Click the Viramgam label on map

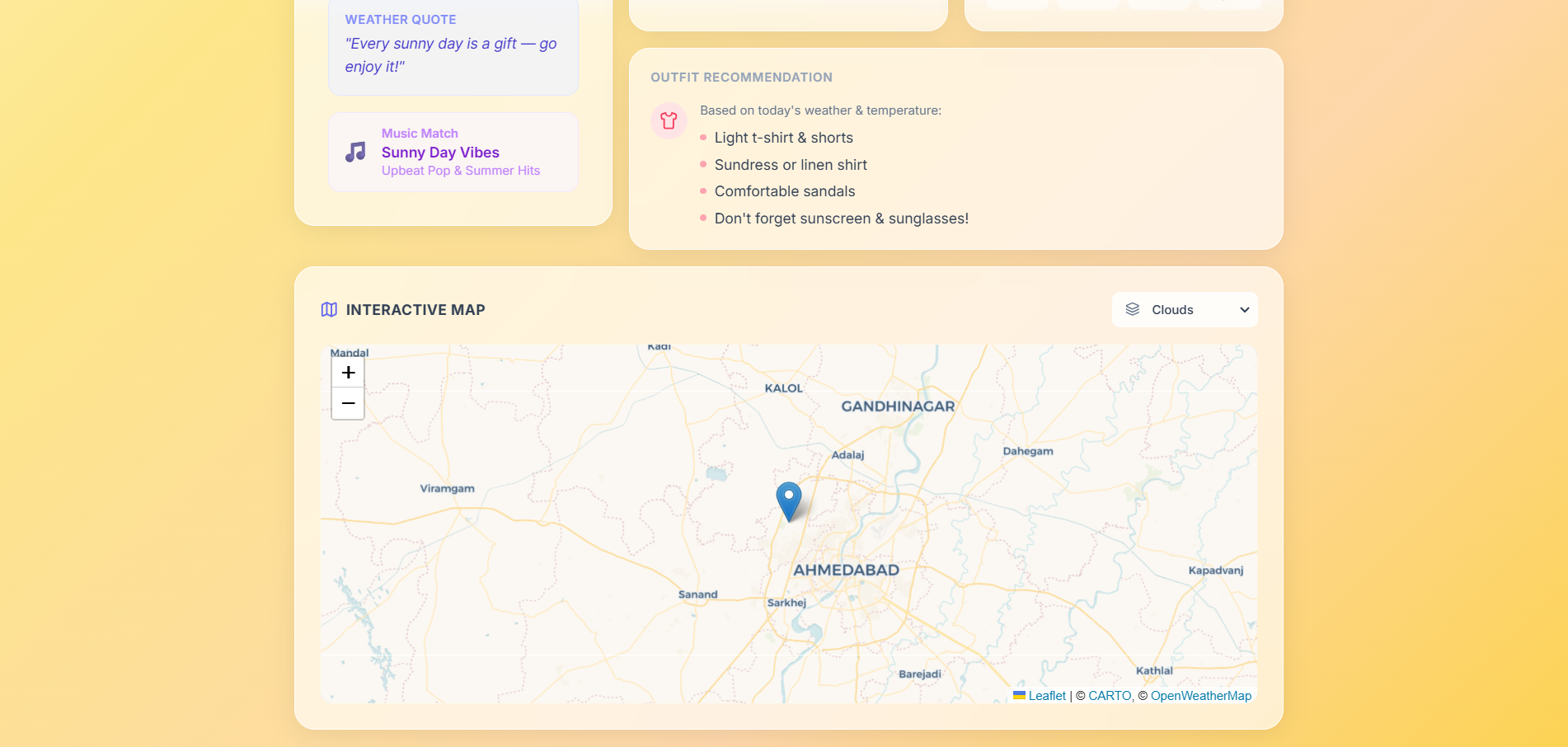tap(447, 488)
